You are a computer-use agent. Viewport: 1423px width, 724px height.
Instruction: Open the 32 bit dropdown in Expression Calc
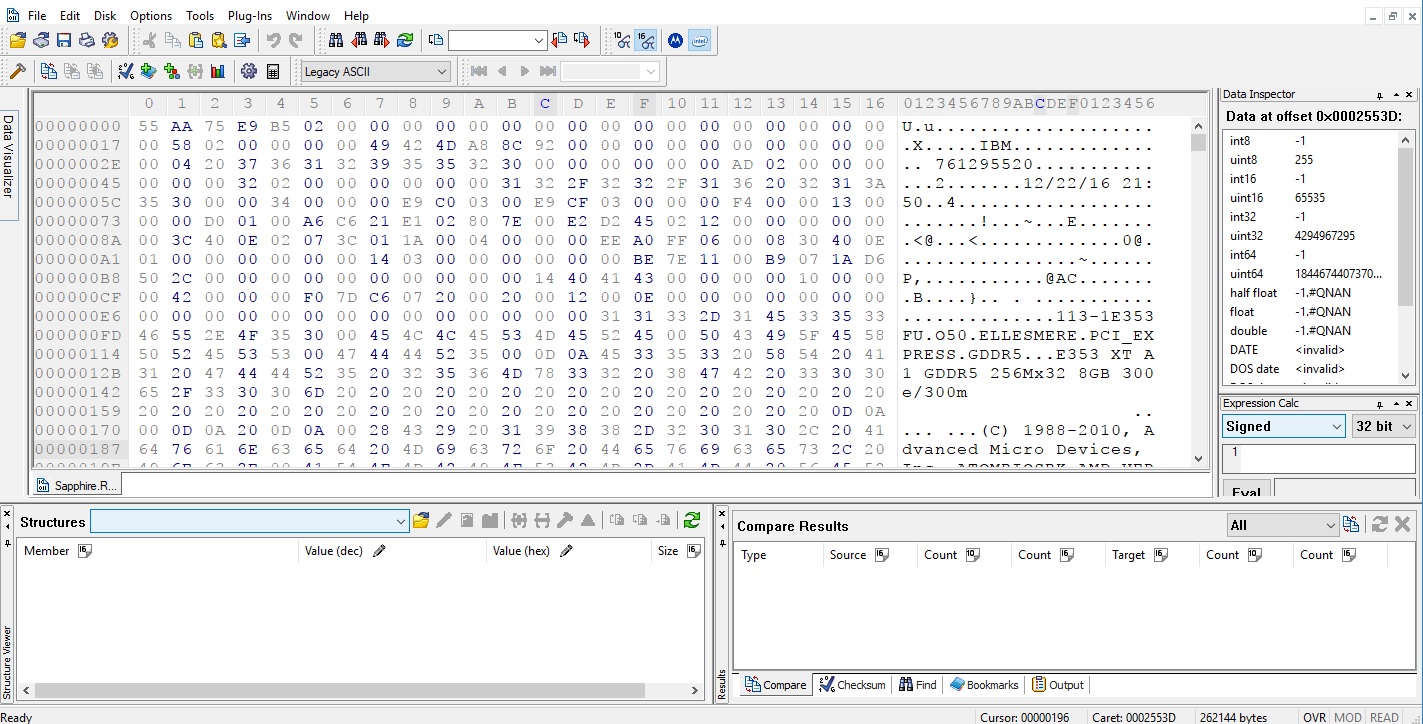[1384, 426]
